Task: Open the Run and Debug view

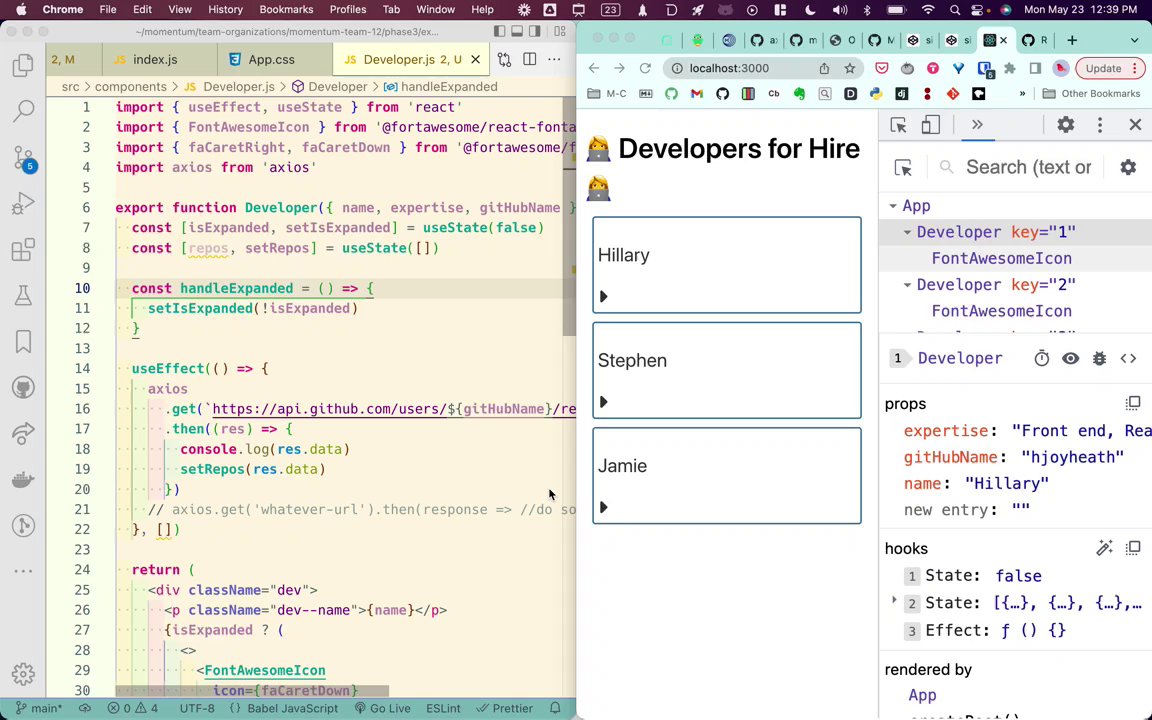Action: (x=23, y=204)
